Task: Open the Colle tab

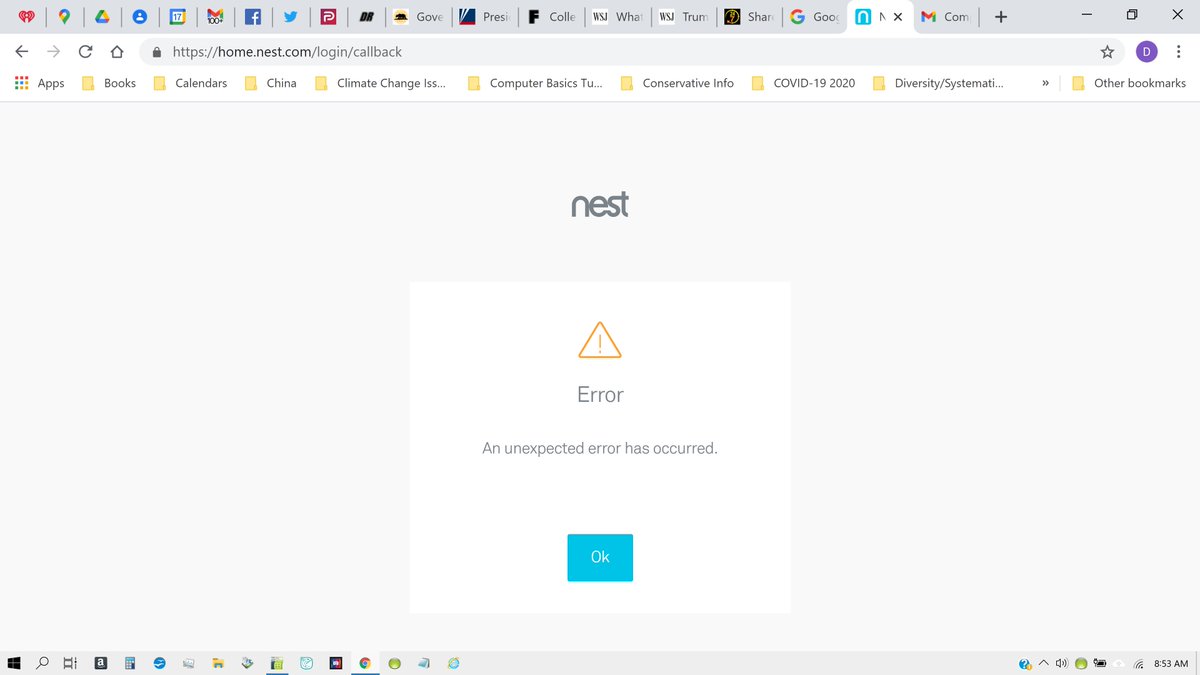Action: [x=551, y=17]
